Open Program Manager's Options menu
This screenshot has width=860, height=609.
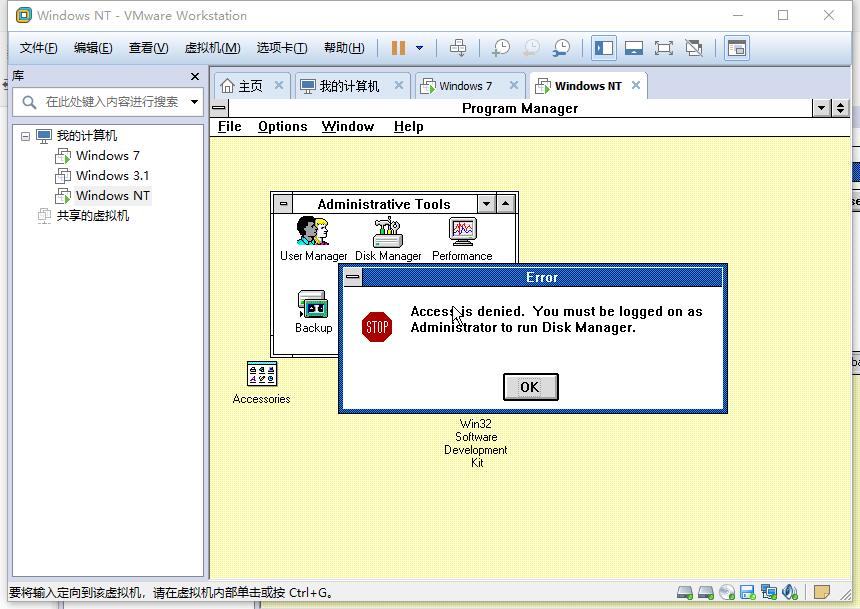282,127
